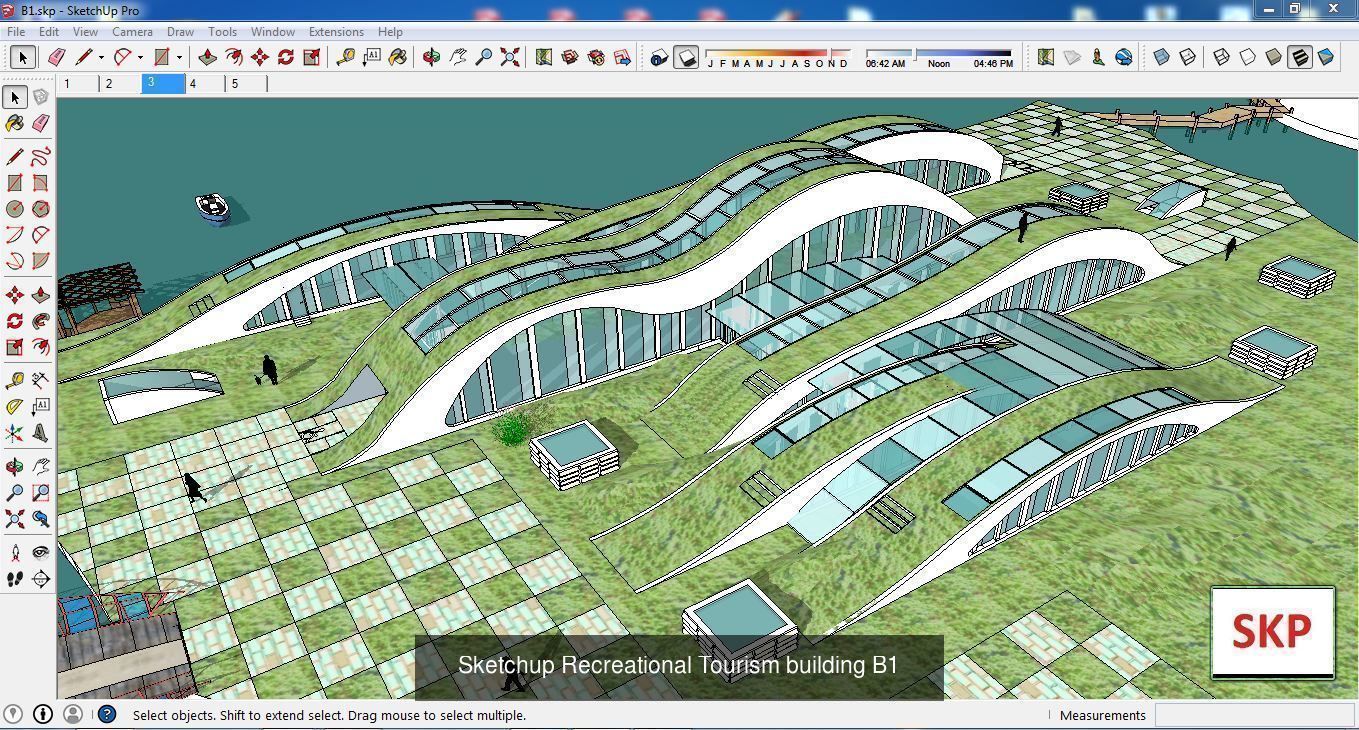Select the Section Plane tool
Viewport: 1359px width, 730px height.
(41, 579)
